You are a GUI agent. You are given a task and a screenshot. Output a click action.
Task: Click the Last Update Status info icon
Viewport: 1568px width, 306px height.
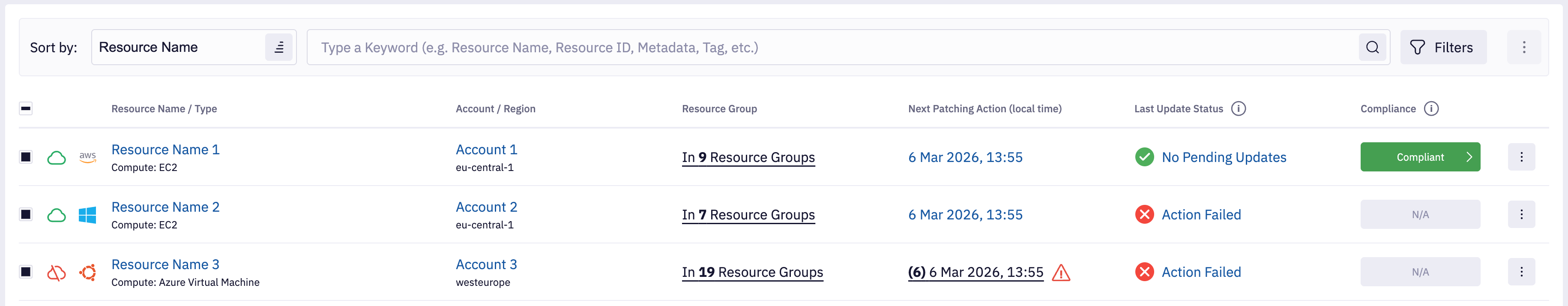click(1238, 109)
